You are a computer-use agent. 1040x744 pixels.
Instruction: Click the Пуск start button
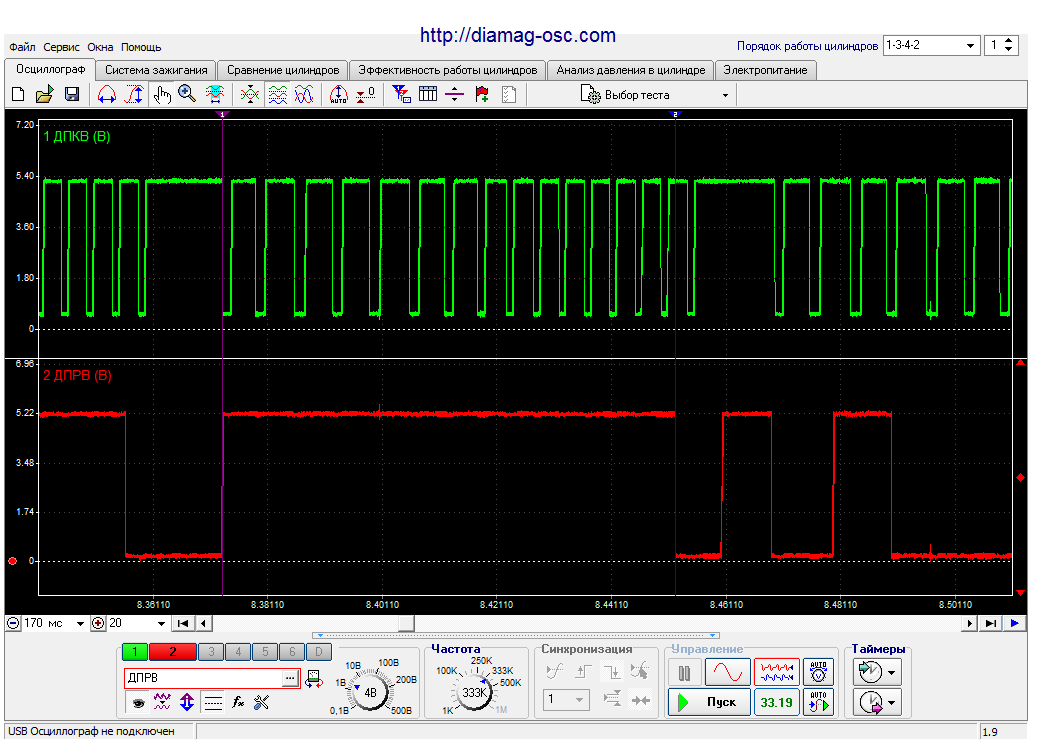tap(709, 702)
